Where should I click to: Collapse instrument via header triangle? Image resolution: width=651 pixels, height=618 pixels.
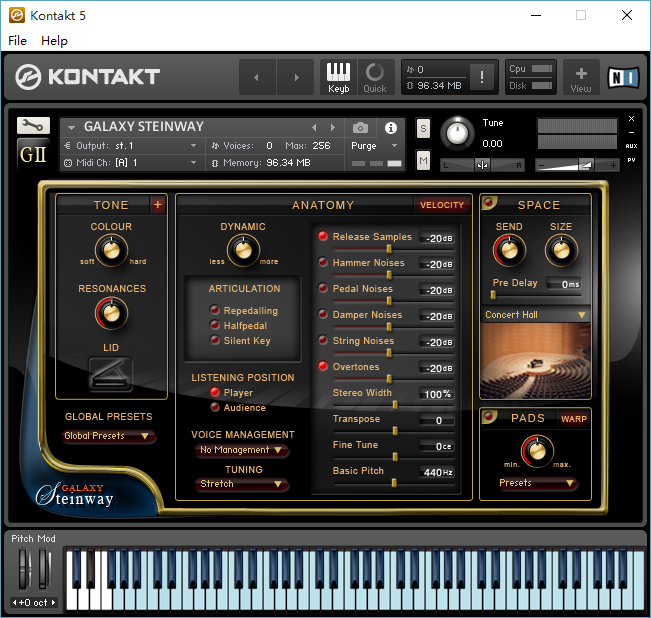click(x=71, y=127)
